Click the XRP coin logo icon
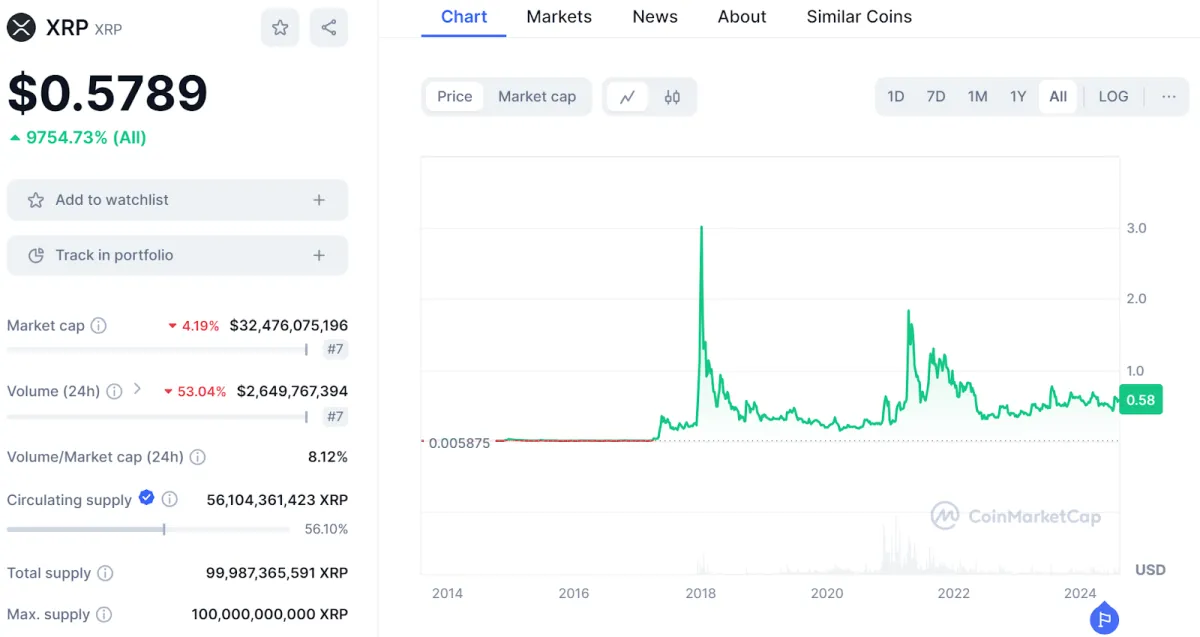1200x637 pixels. [21, 28]
